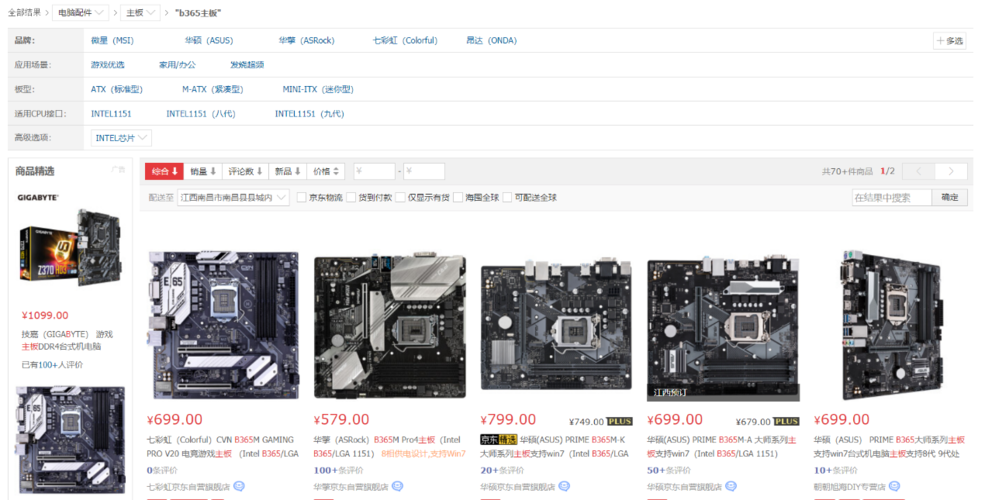Viewport: 985px width, 500px height.
Task: Open 技嘉 (GIGABYTE) 游戏主板 sidebar product link
Action: point(67,340)
